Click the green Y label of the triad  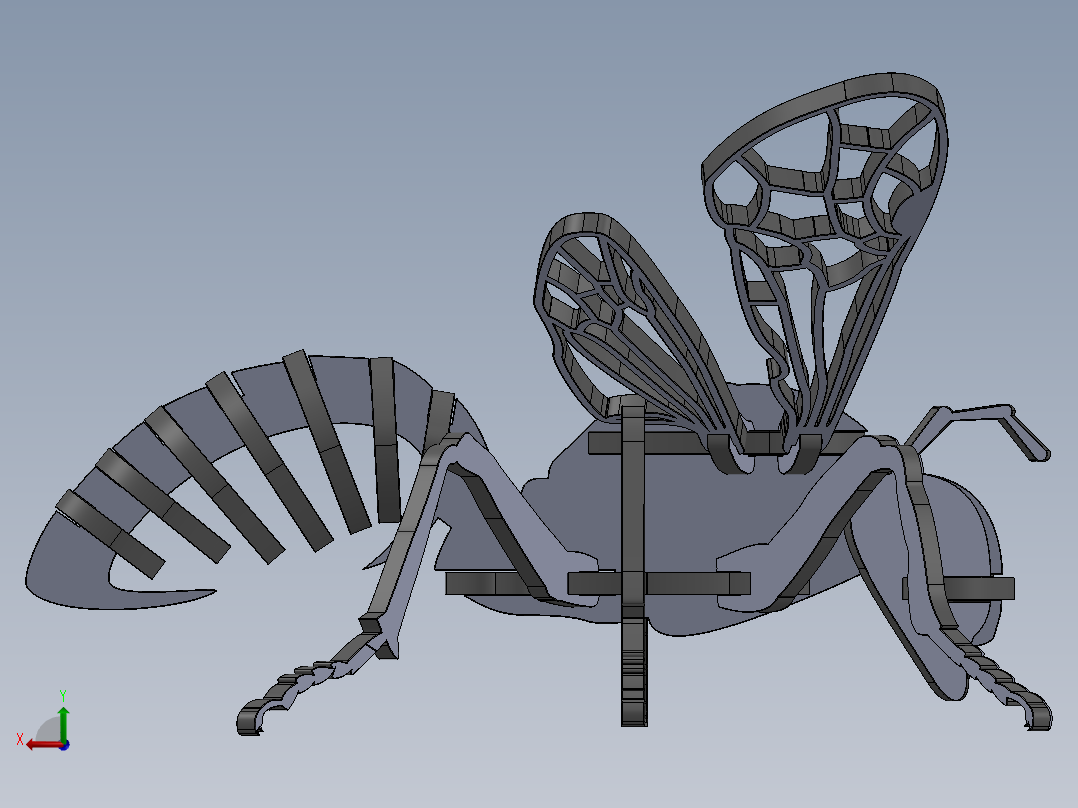62,694
